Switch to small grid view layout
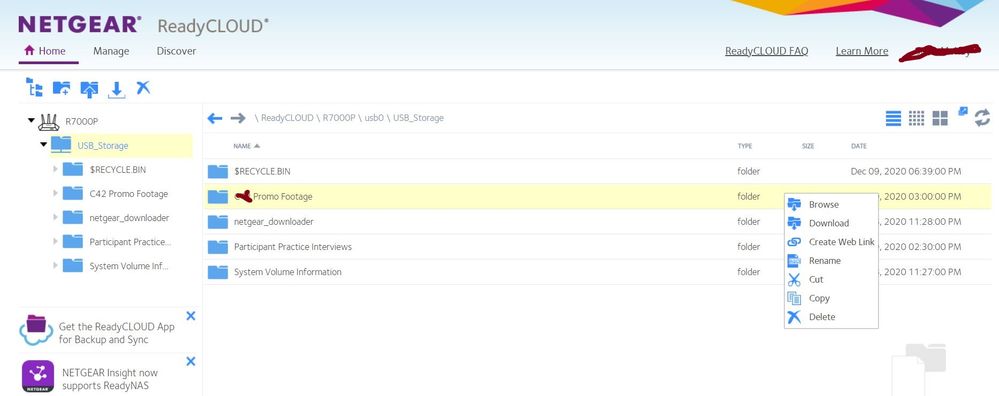Screen dimensions: 999x396 click(916, 118)
